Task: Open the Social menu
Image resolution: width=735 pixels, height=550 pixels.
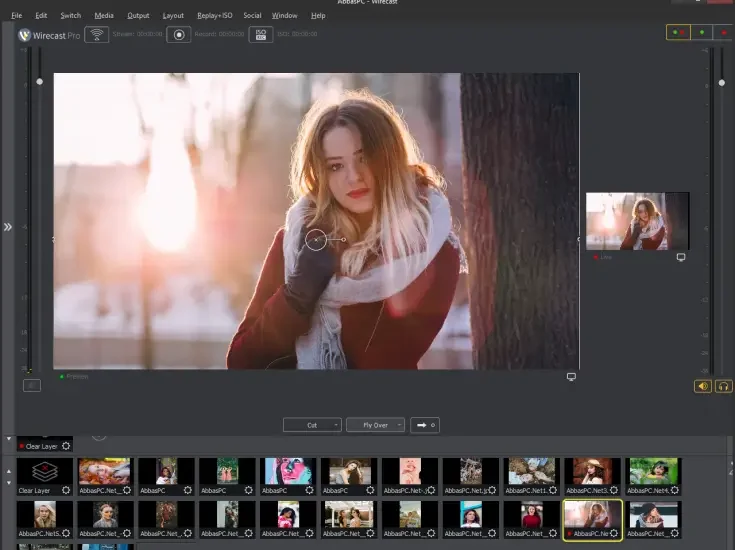Action: 252,15
